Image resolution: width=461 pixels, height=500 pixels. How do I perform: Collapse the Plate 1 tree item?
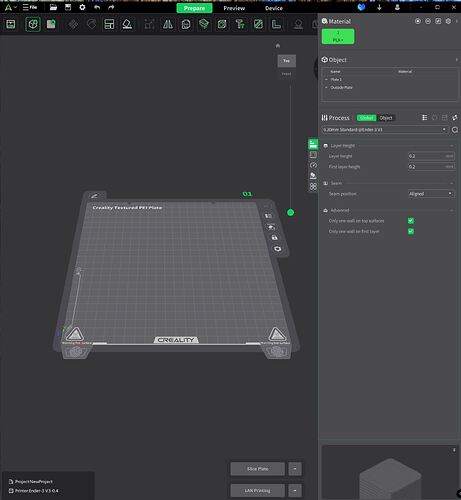[x=326, y=80]
